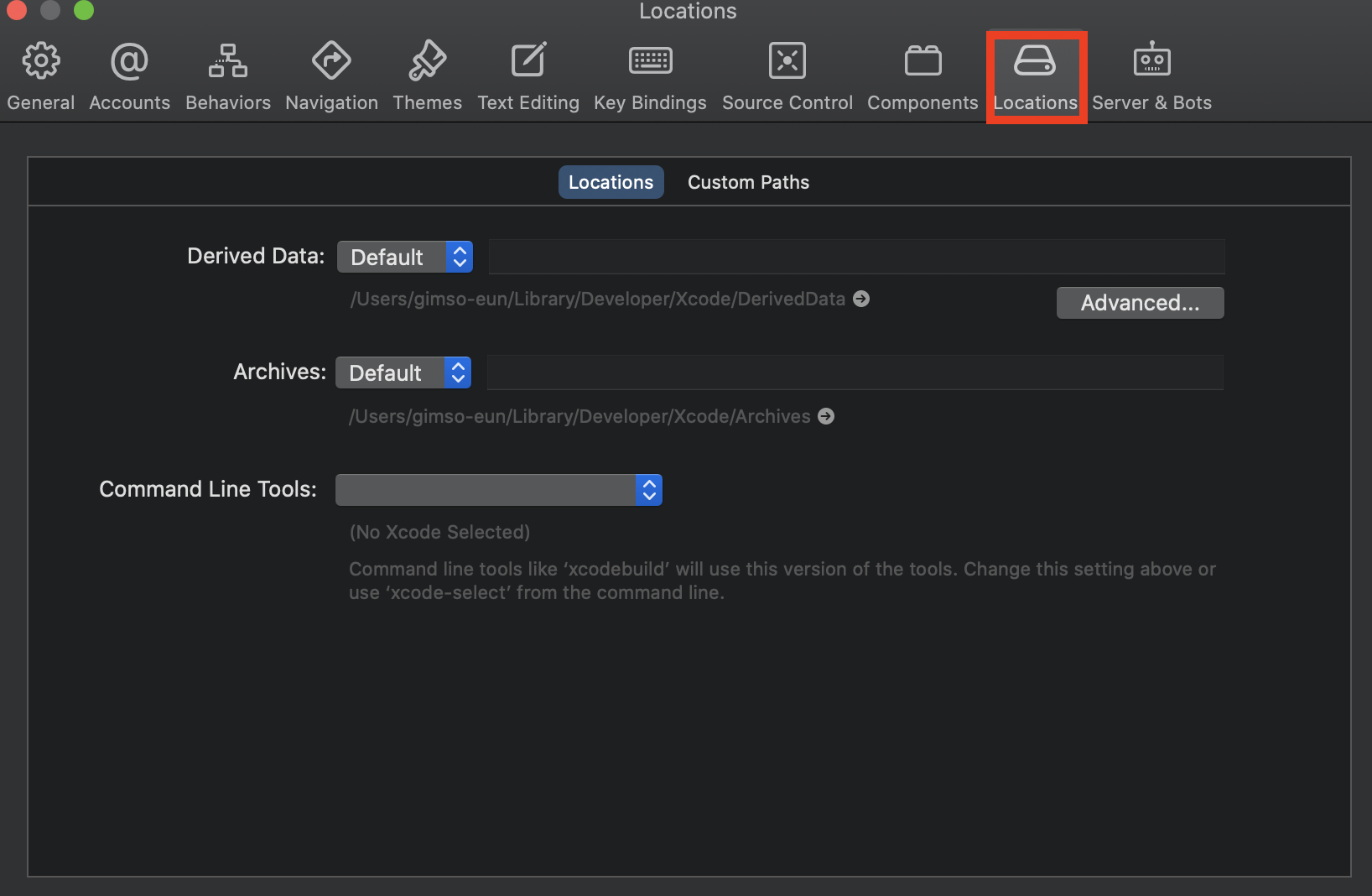1372x896 pixels.
Task: Click the xcodebuild description text
Action: pos(782,581)
